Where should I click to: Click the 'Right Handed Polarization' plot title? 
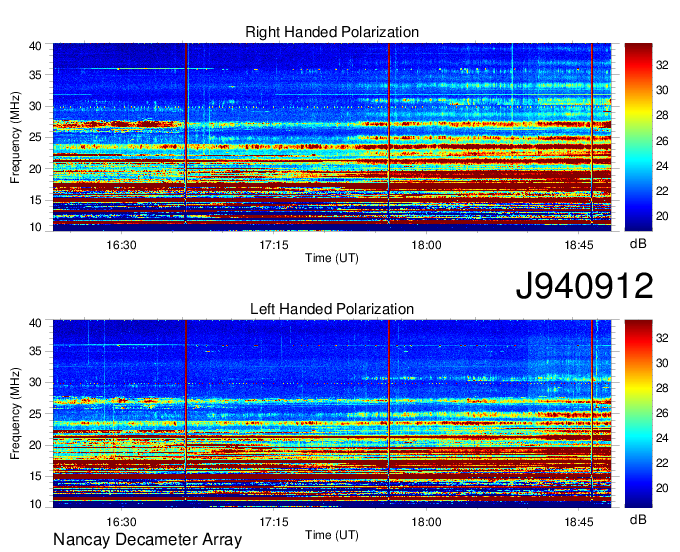coord(332,32)
